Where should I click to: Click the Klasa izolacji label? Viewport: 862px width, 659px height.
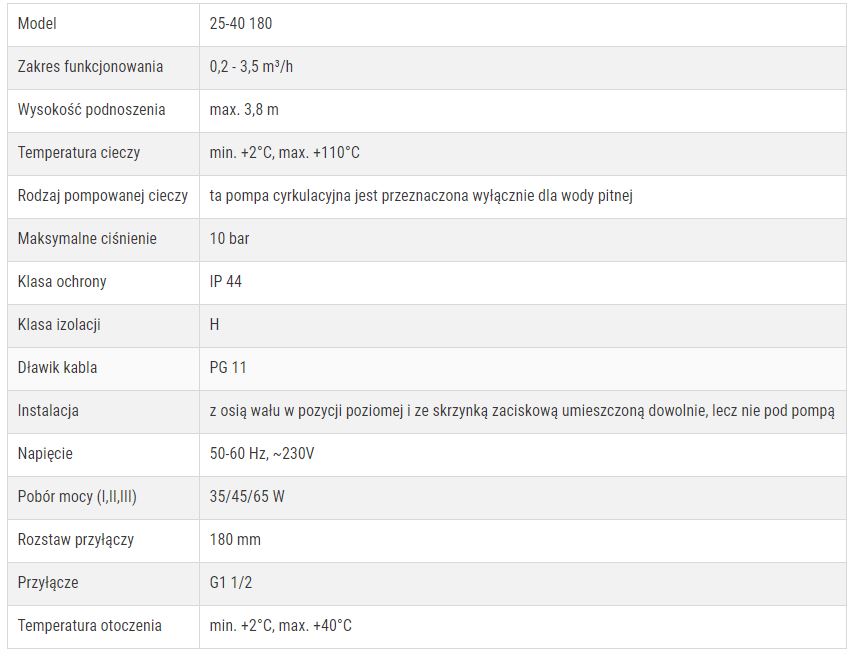(59, 324)
